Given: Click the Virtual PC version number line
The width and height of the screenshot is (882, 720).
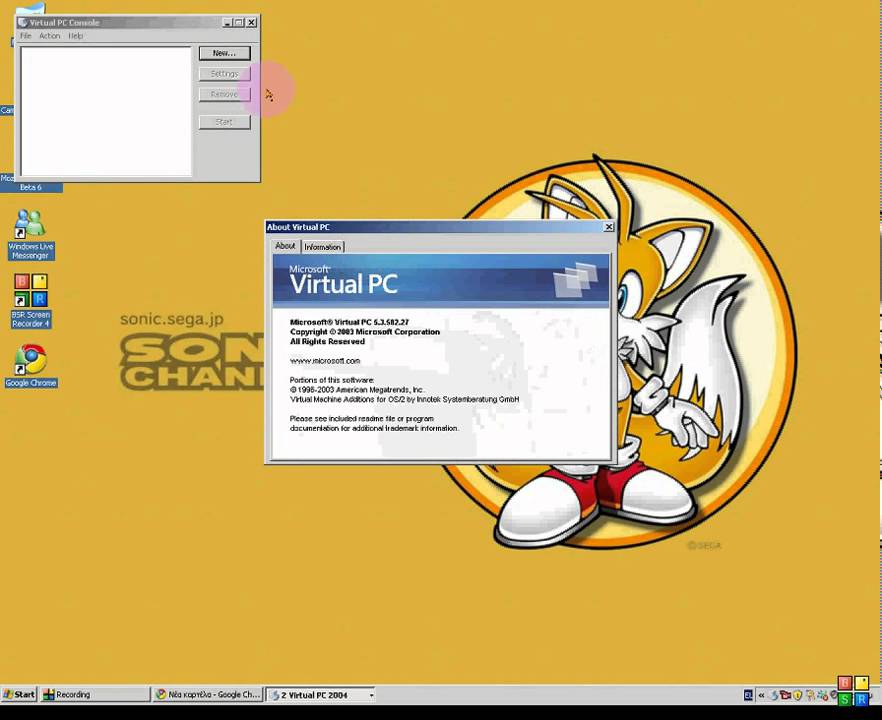Looking at the screenshot, I should pyautogui.click(x=349, y=322).
